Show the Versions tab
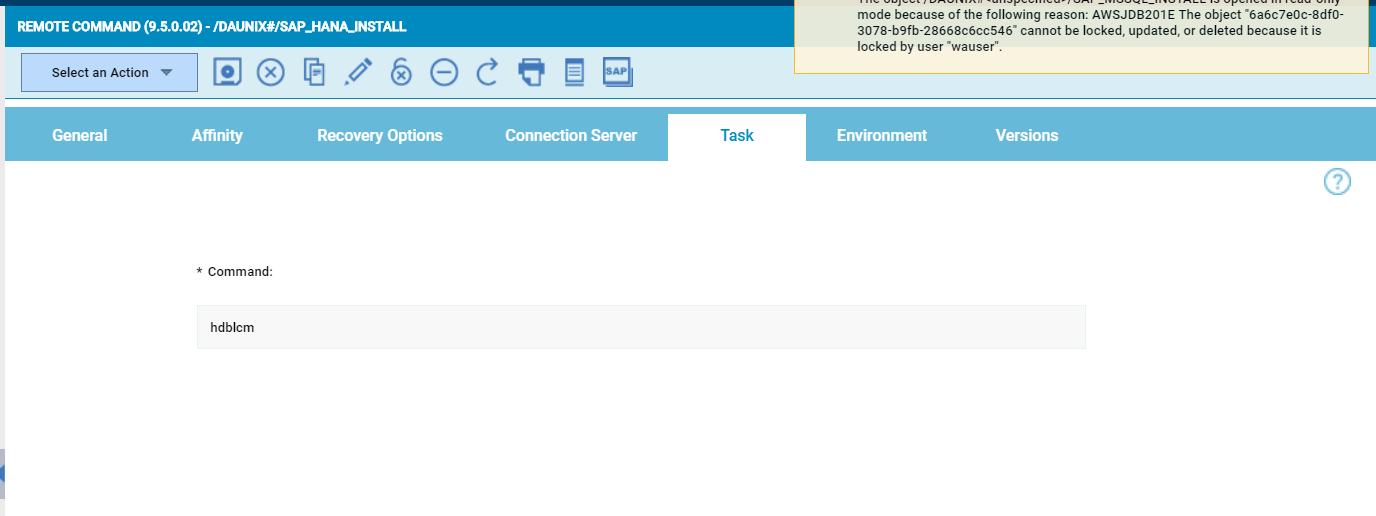 point(1027,136)
